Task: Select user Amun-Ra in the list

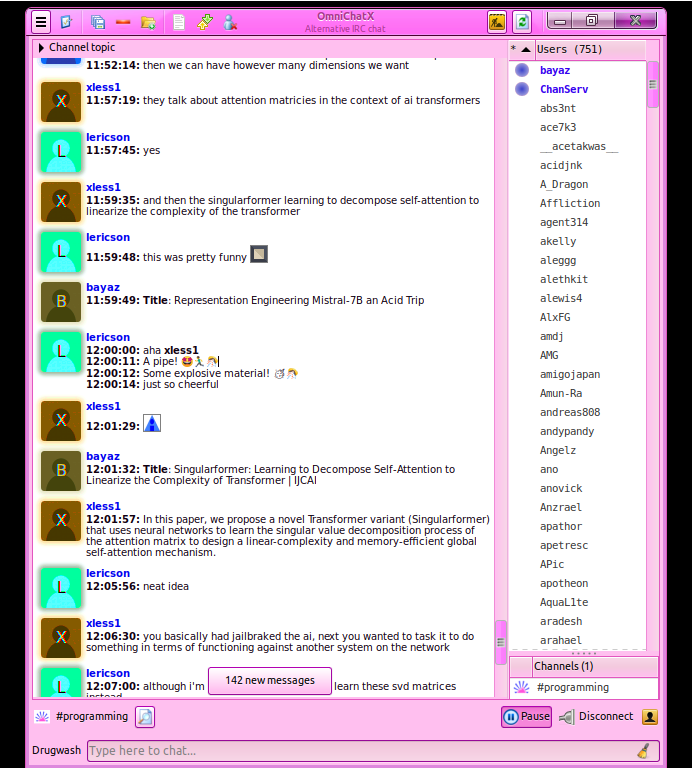Action: tap(561, 394)
